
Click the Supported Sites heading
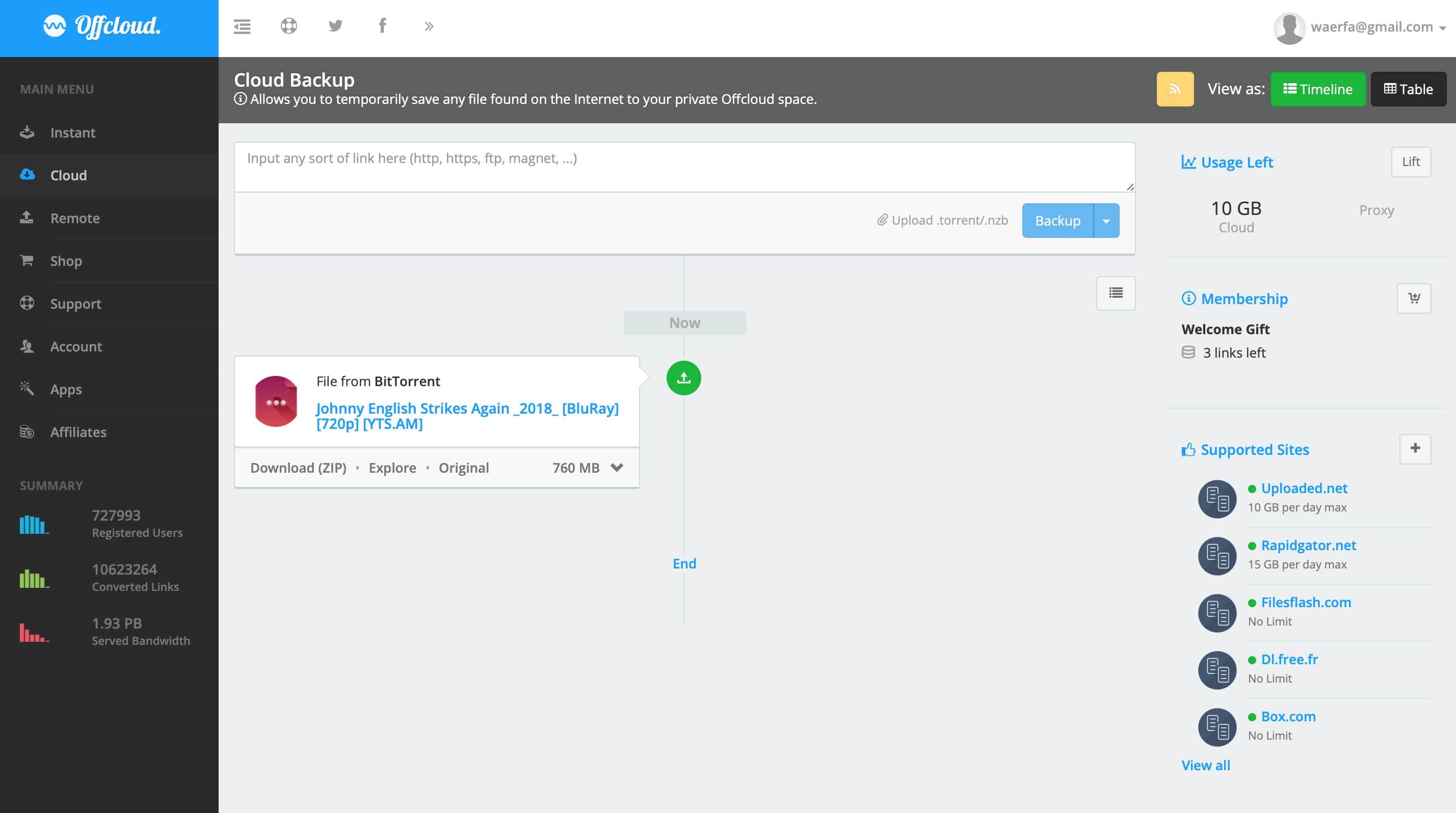(x=1245, y=450)
